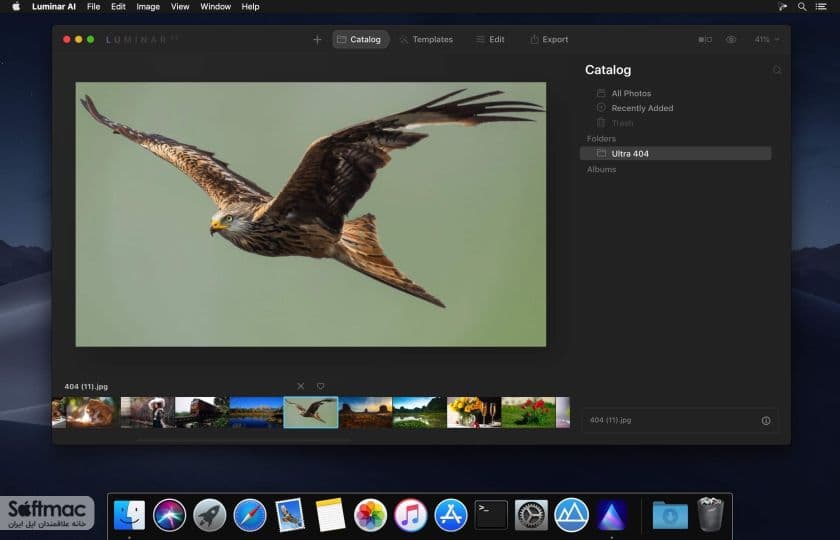840x540 pixels.
Task: Click the info icon beside 404 (11).jpg
Action: (x=766, y=421)
